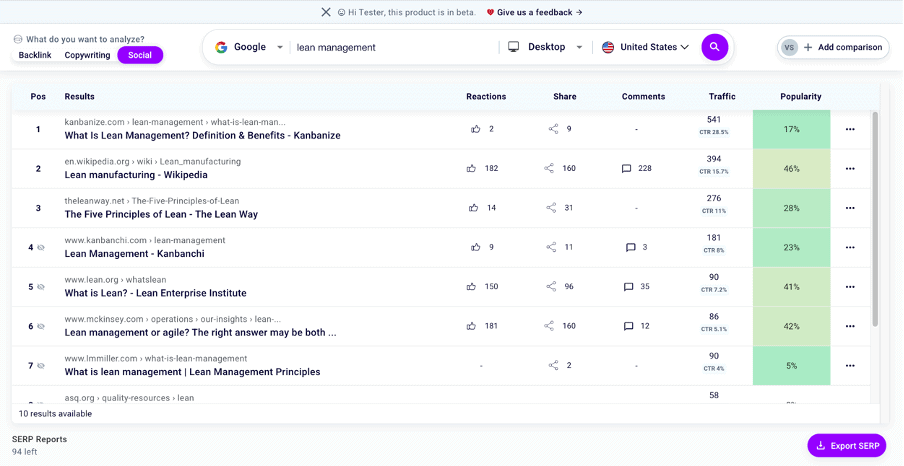This screenshot has width=904, height=466.
Task: Click the thumbs-up icon in The Lean Way row
Action: click(474, 208)
